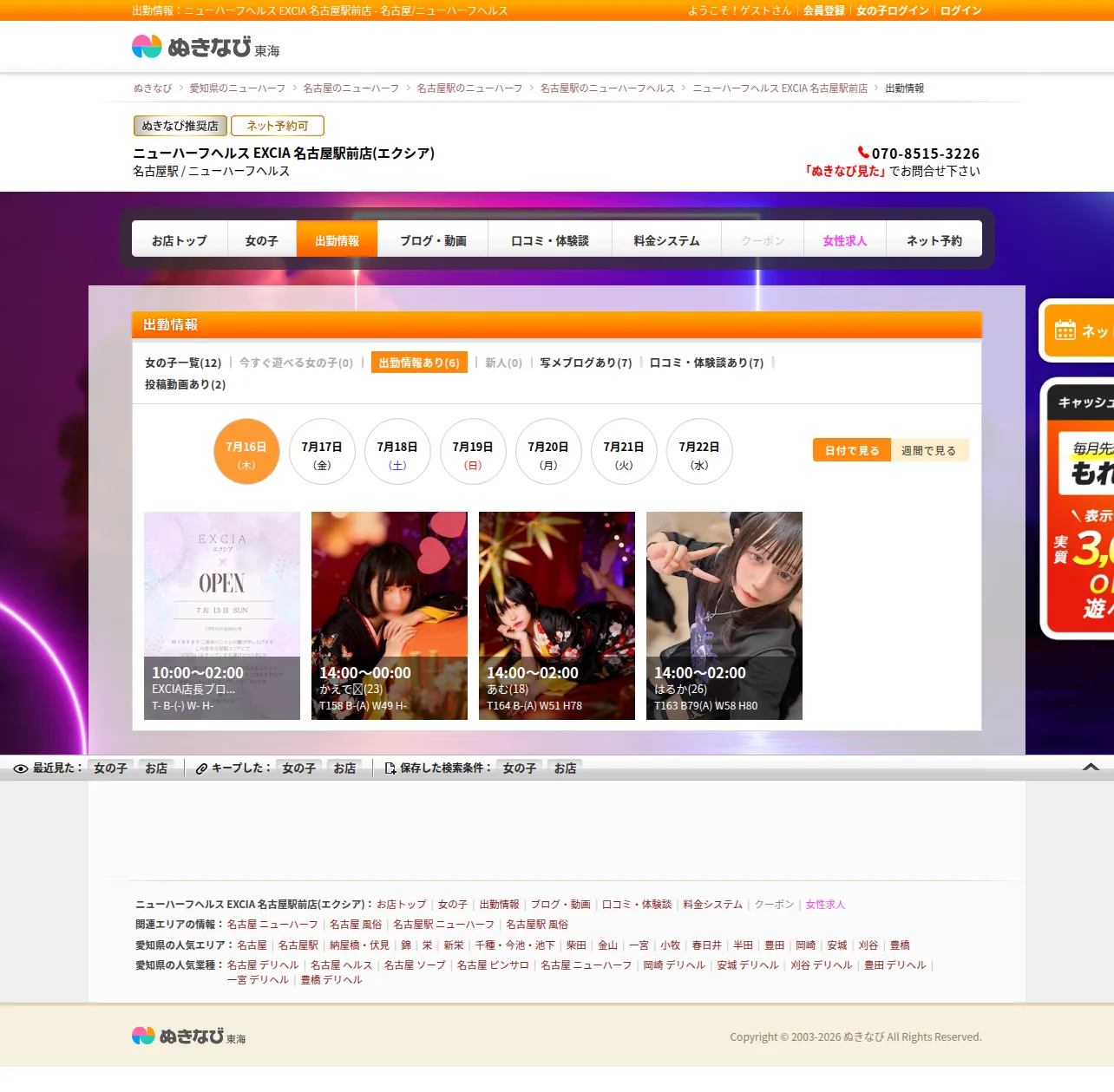Viewport: 1114px width, 1092px height.
Task: Open 最近見た 女の子 history
Action: pos(110,768)
